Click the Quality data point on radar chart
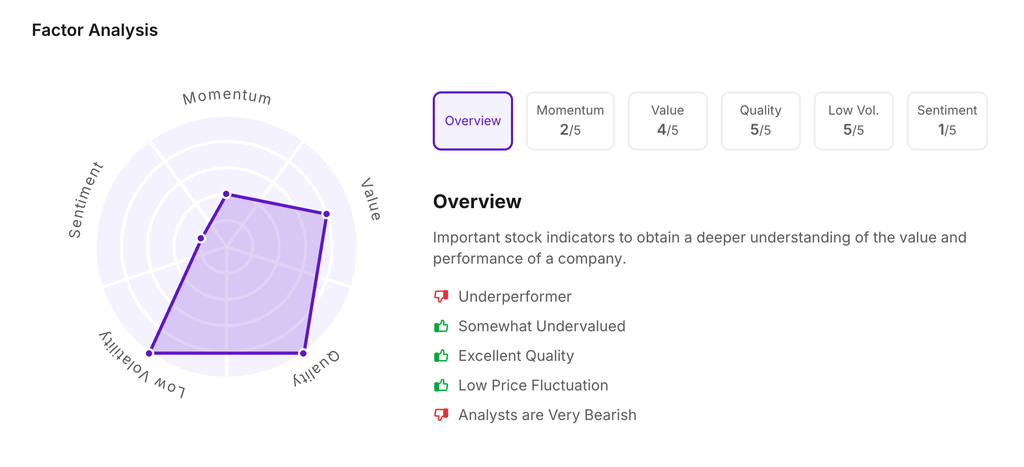This screenshot has width=1024, height=467. (303, 353)
